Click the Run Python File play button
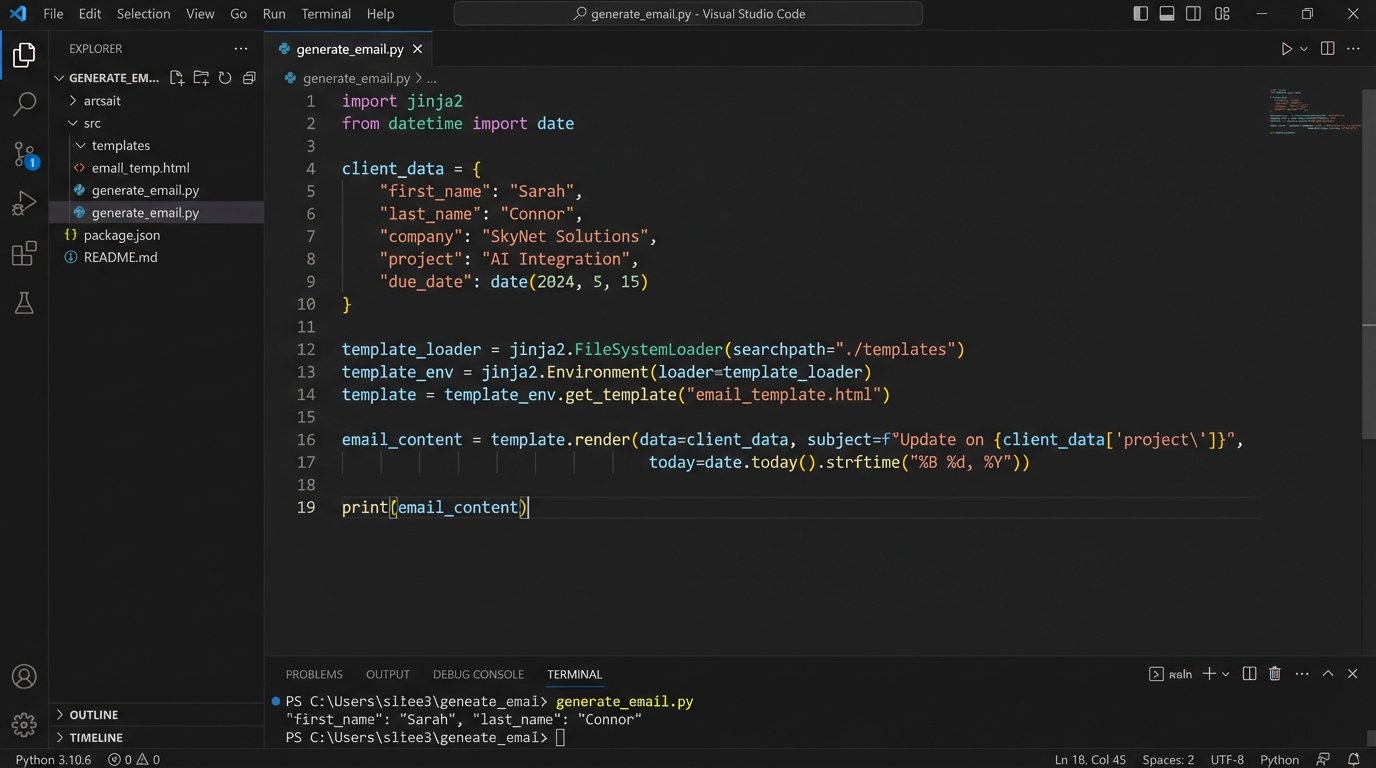This screenshot has height=768, width=1376. 1287,49
